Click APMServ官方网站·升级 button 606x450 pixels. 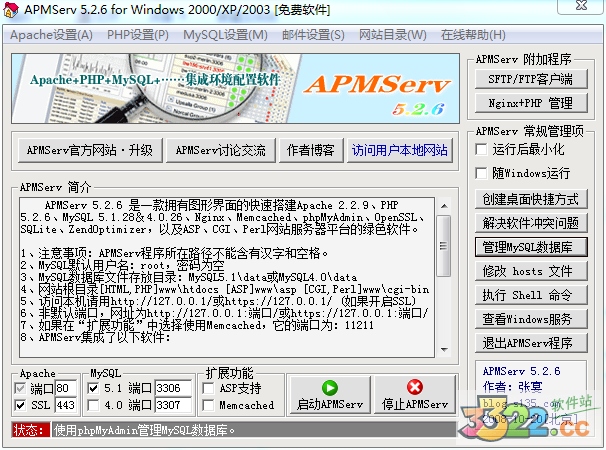[90, 150]
